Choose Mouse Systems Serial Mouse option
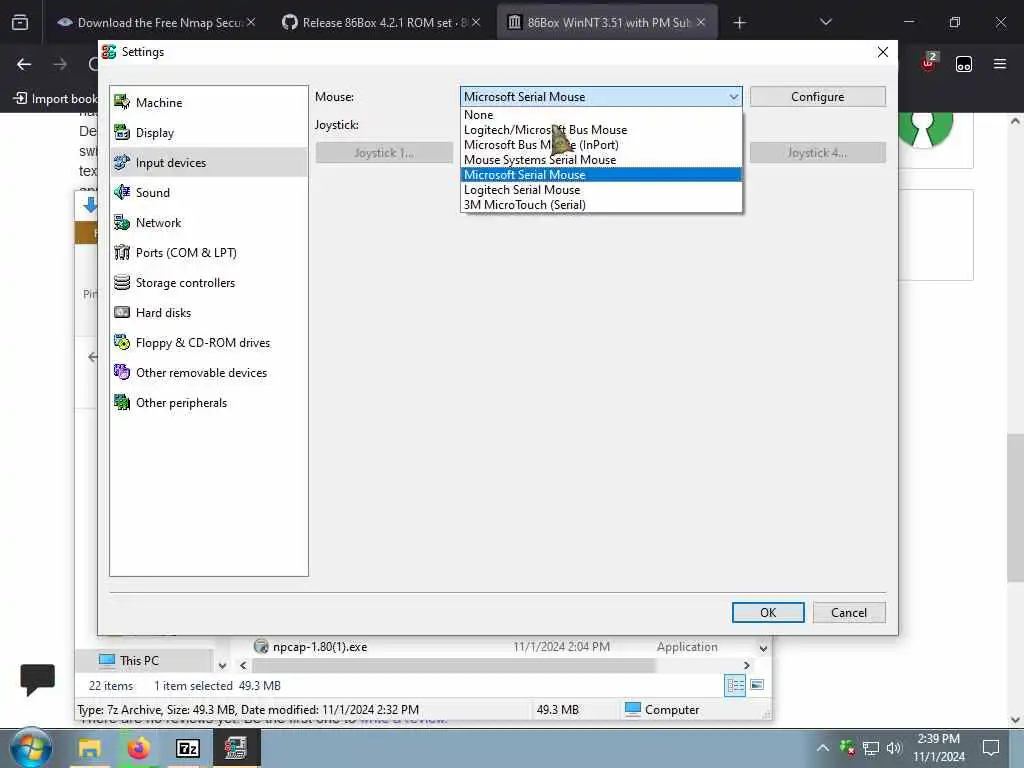Screen dimensions: 1024x768 pyautogui.click(x=601, y=160)
